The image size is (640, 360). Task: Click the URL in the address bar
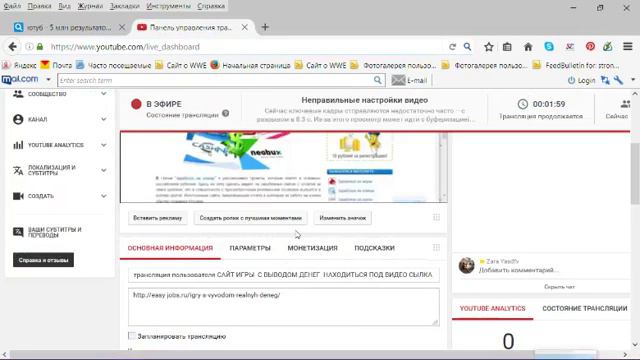tap(125, 47)
